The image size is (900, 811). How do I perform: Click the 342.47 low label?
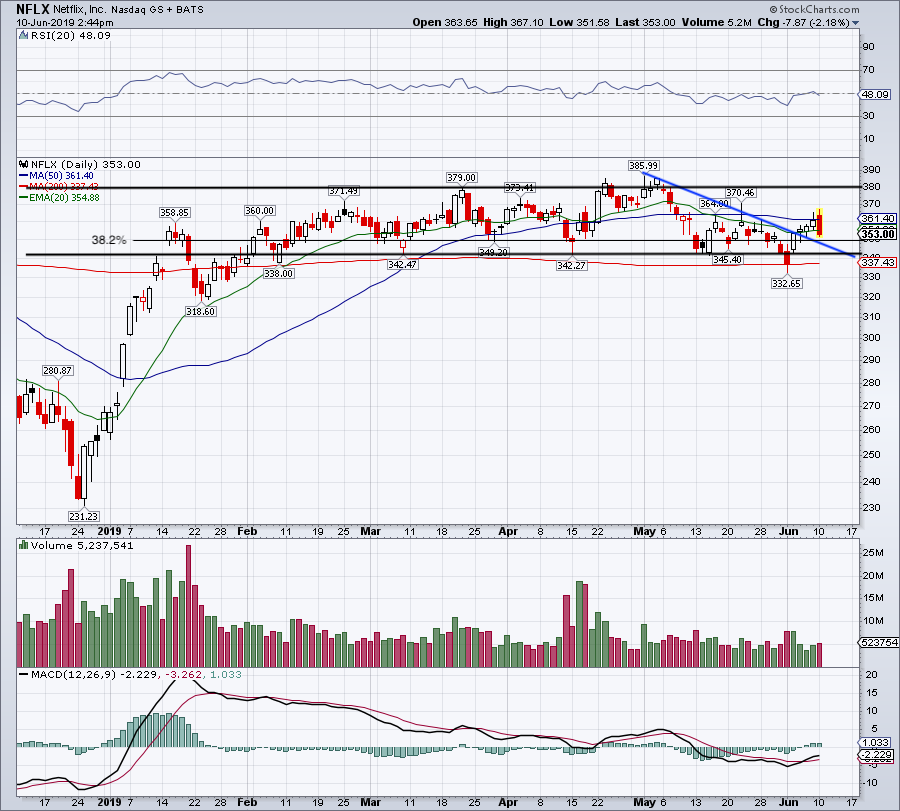point(402,265)
